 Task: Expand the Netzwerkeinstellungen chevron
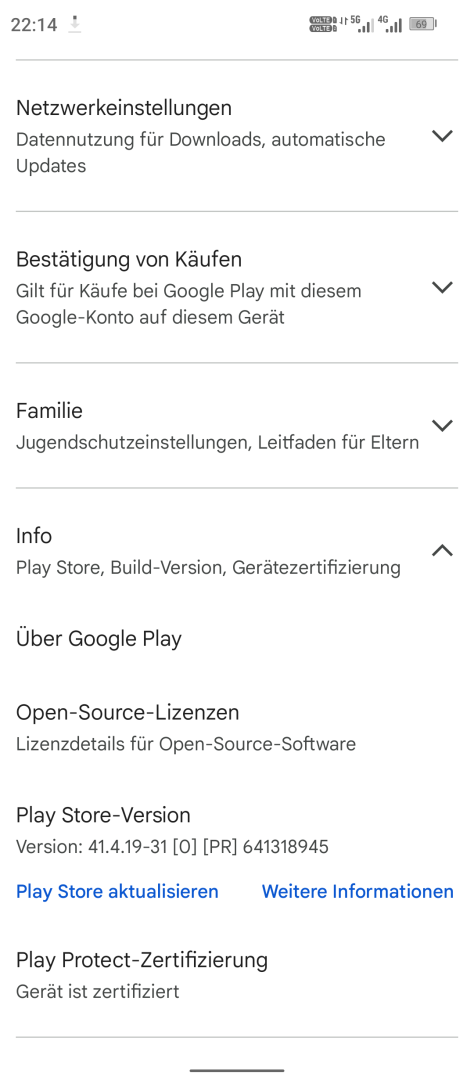tap(442, 136)
